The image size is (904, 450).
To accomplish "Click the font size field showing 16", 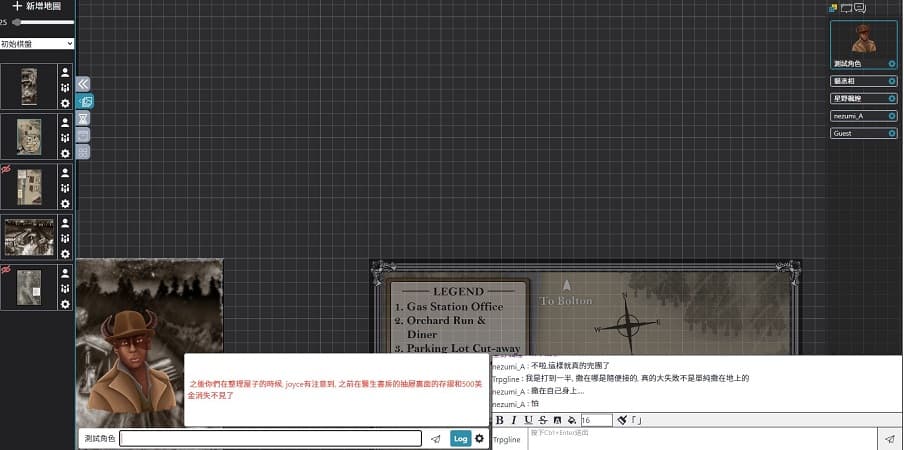I will [x=596, y=420].
